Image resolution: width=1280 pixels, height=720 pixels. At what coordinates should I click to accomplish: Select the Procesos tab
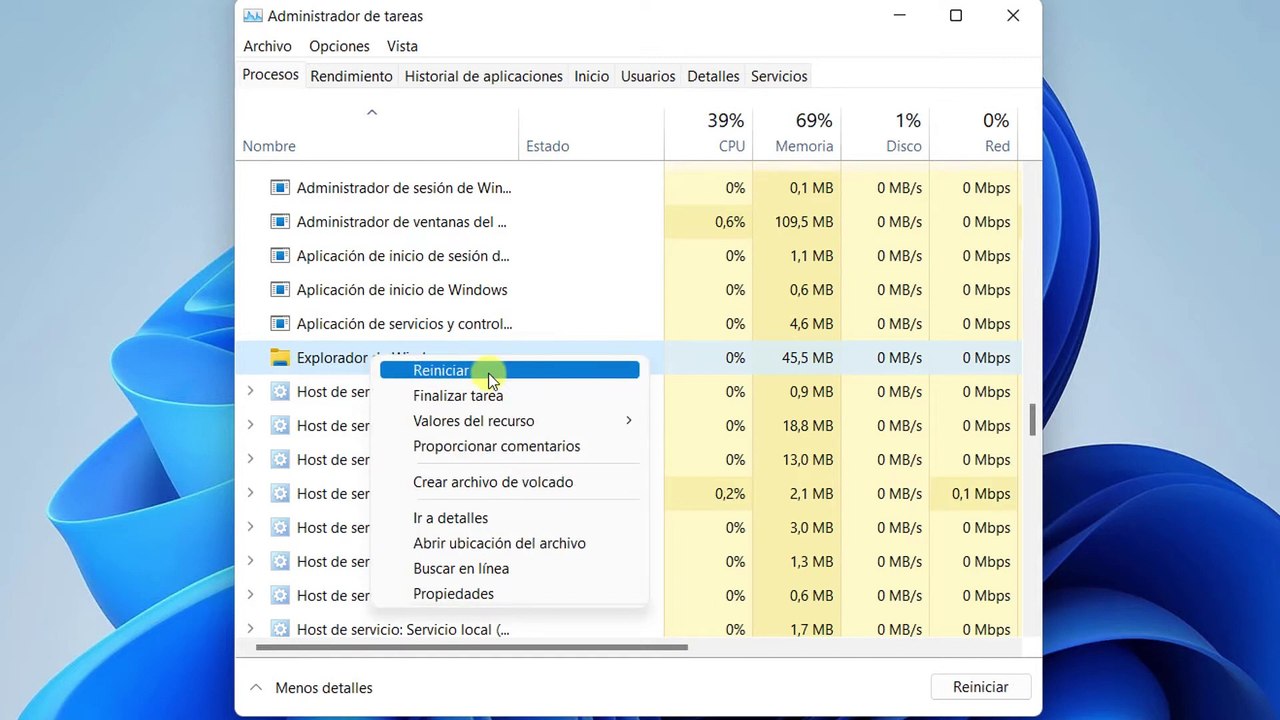pos(270,75)
